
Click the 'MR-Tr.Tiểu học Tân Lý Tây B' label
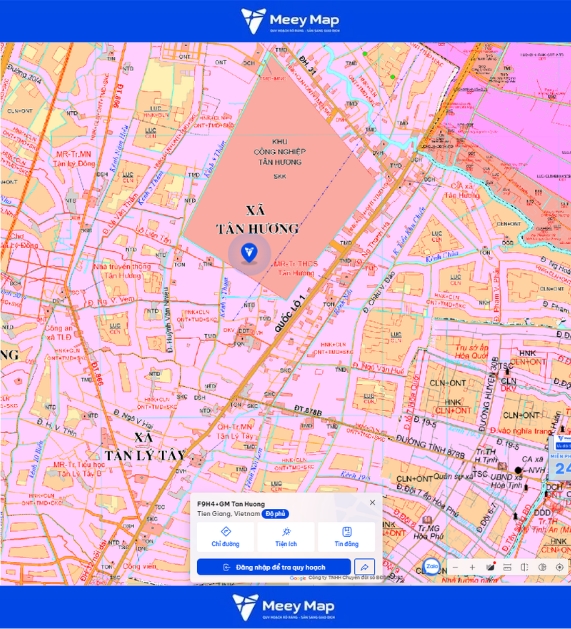coord(79,469)
